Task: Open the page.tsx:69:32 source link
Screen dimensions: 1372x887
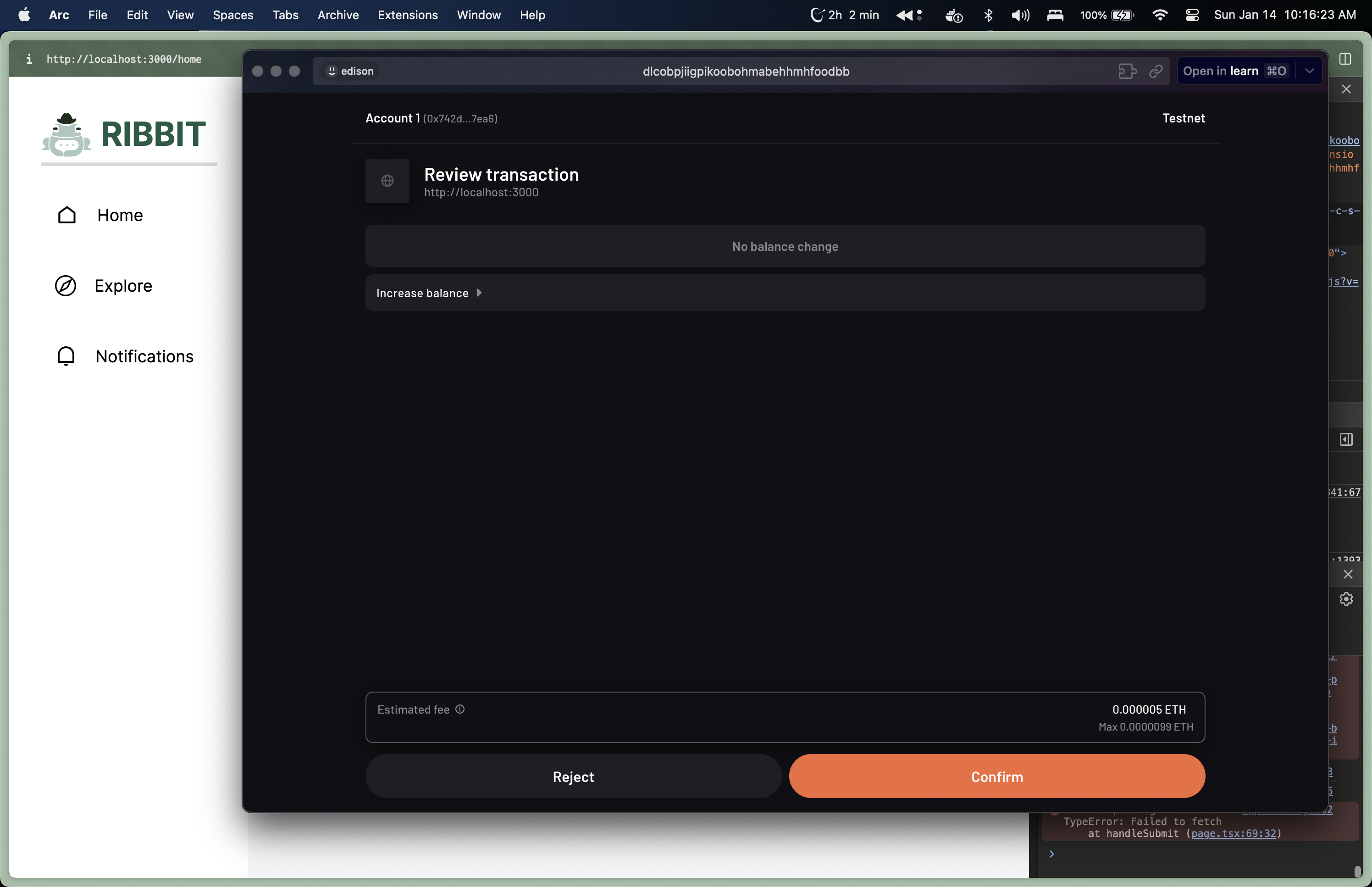Action: pyautogui.click(x=1233, y=833)
